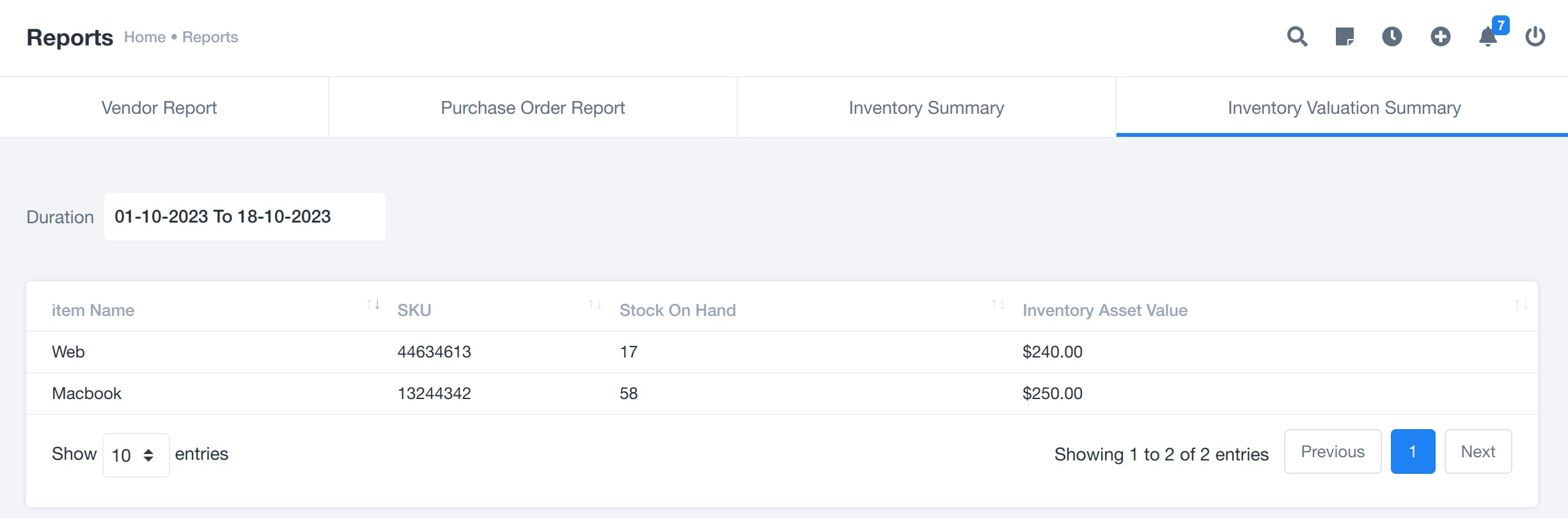Select the Inventory Summary tab

[x=926, y=107]
